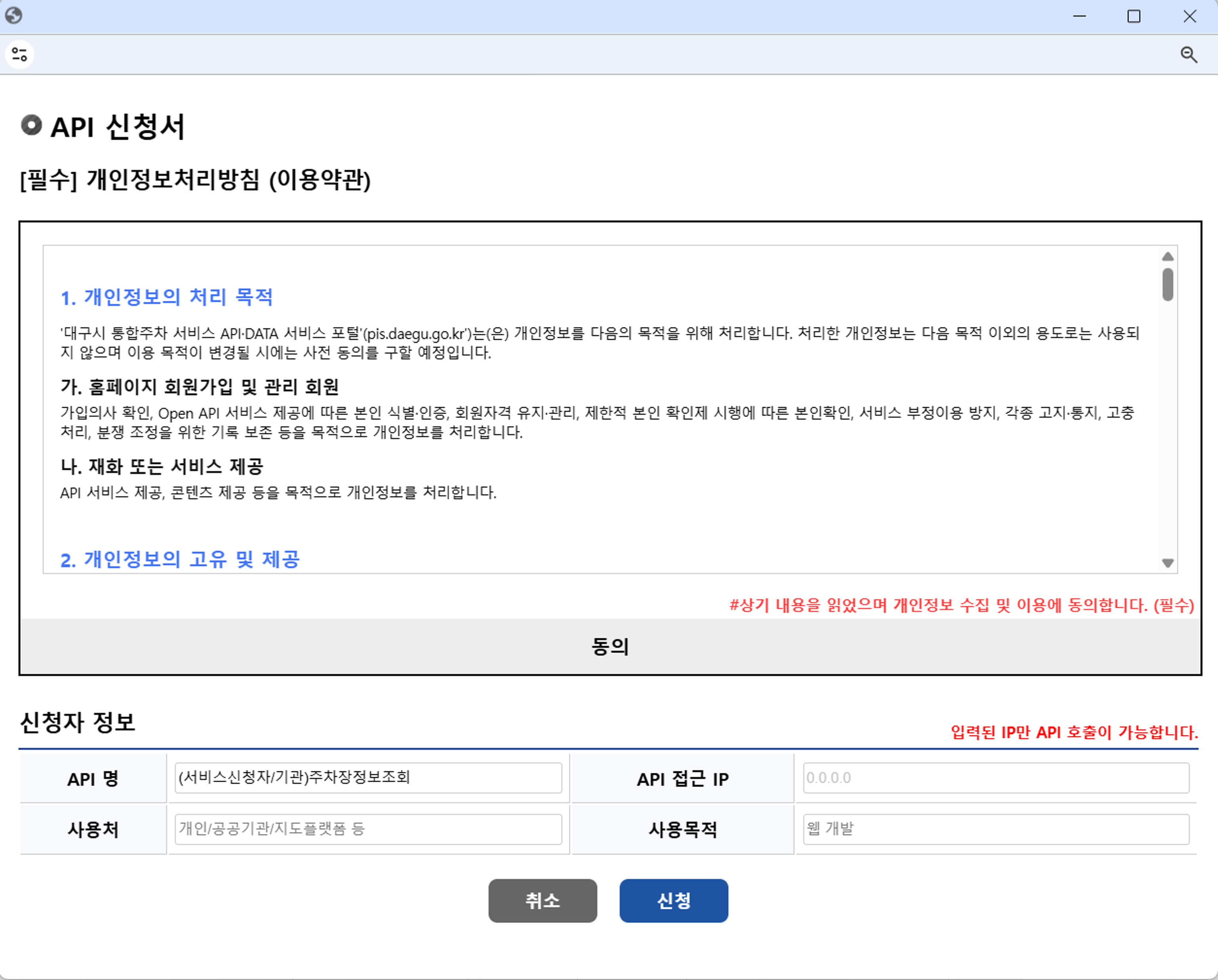Screen dimensions: 1218x980
Task: Click the '신청자 정보' section heading
Action: (78, 723)
